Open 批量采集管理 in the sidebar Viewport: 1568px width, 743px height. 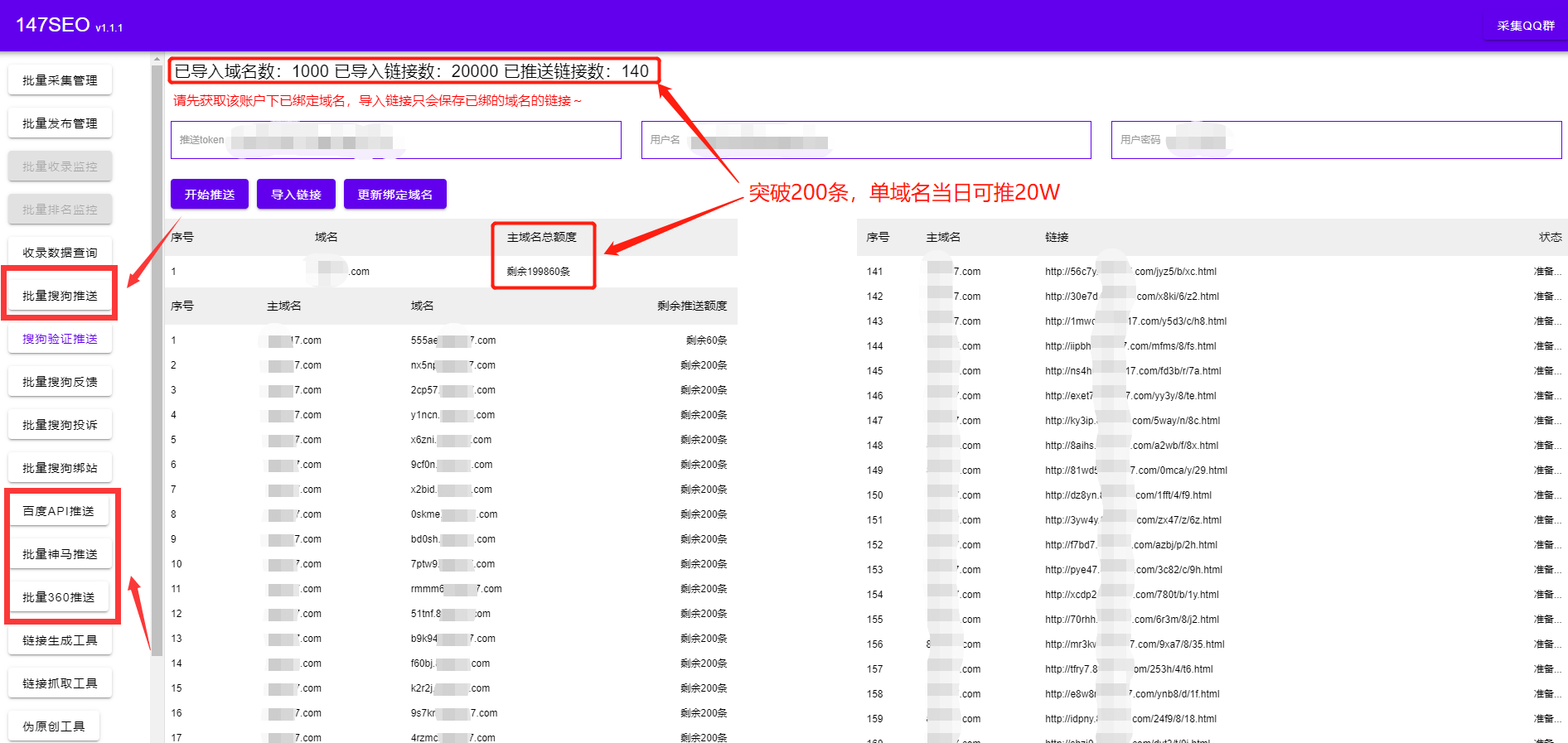click(60, 80)
